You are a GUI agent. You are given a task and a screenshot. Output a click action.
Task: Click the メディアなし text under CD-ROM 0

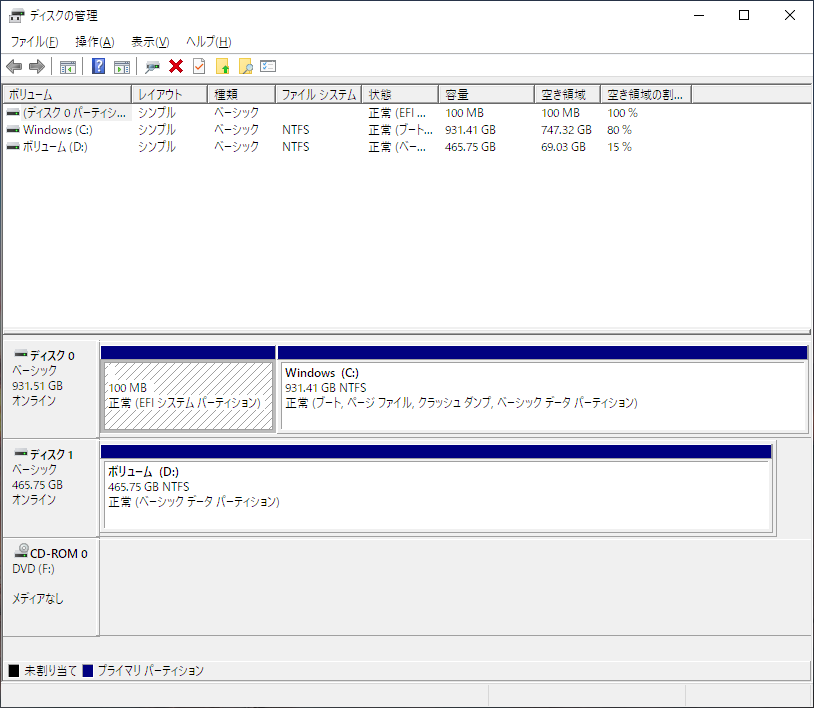click(38, 598)
